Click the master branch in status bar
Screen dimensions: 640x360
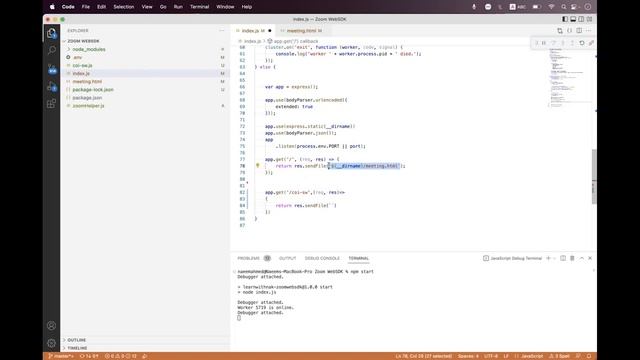pyautogui.click(x=61, y=356)
